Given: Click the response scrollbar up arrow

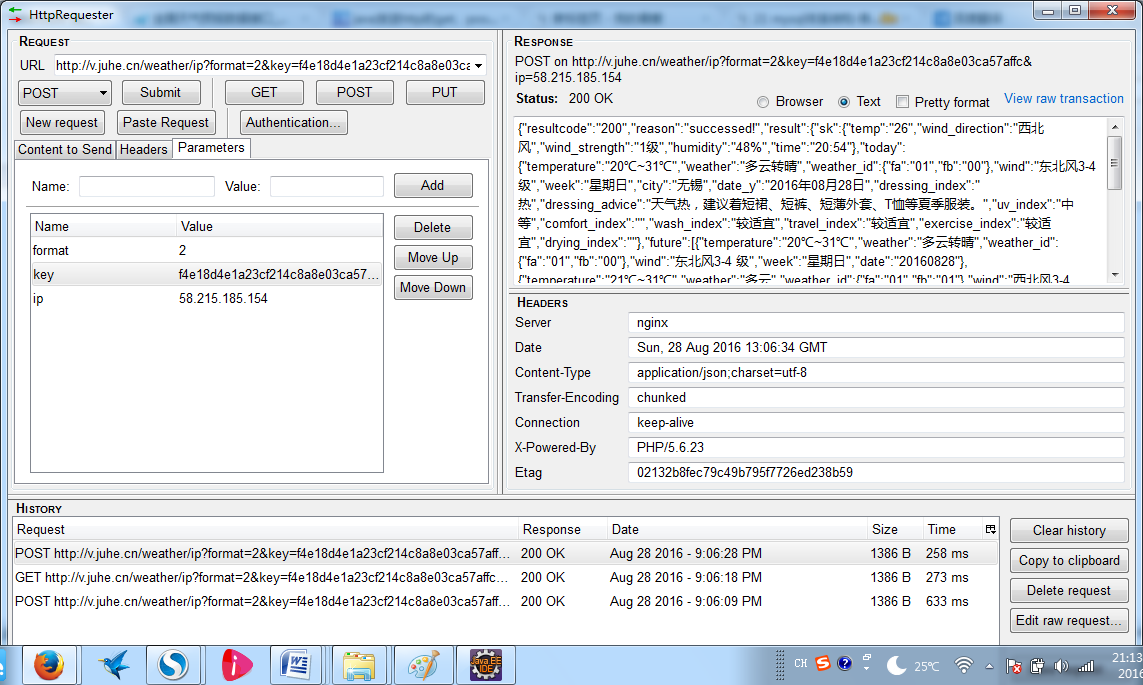Looking at the screenshot, I should click(x=1114, y=127).
